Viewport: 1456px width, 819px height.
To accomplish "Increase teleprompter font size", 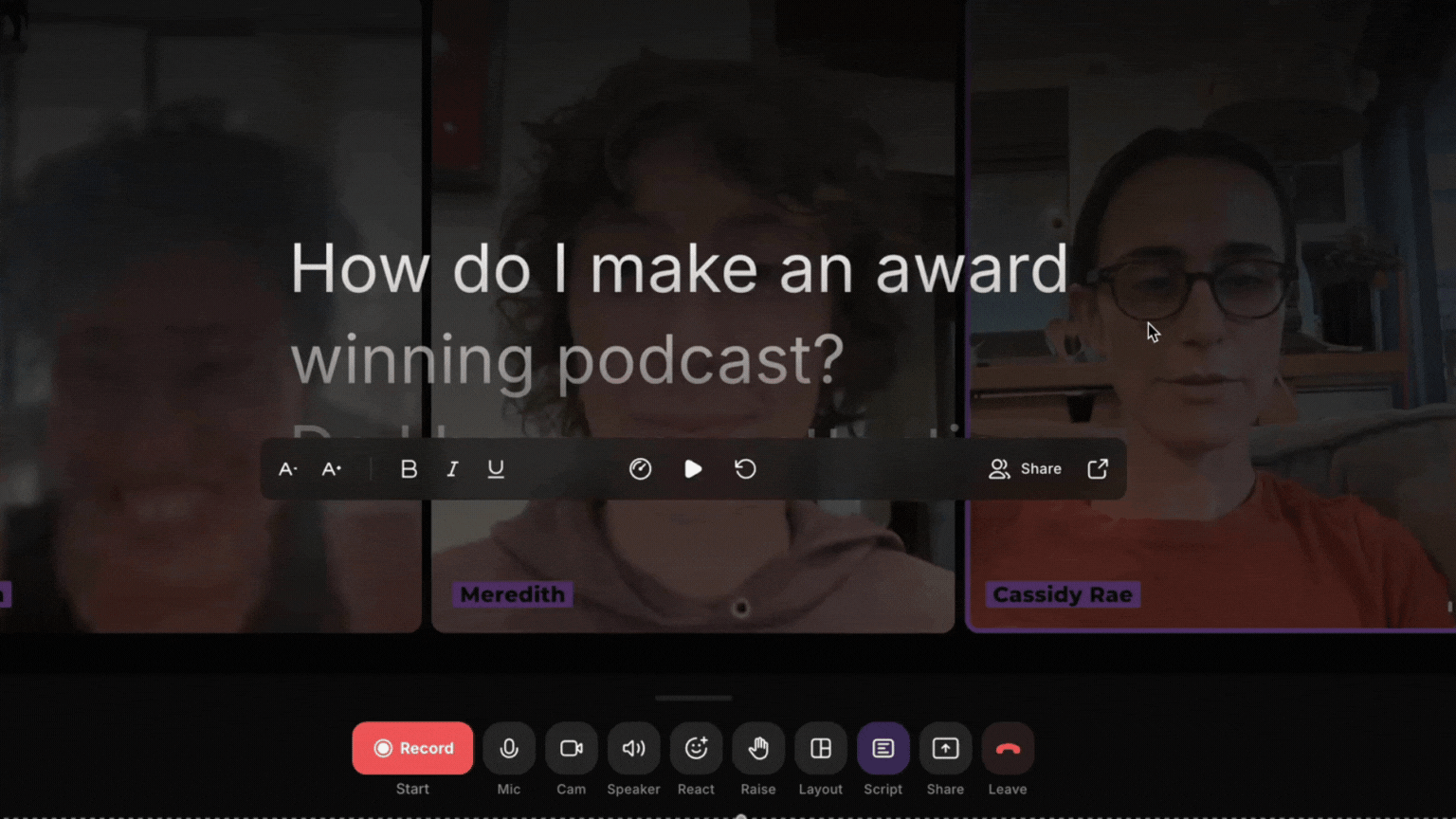I will (x=332, y=469).
